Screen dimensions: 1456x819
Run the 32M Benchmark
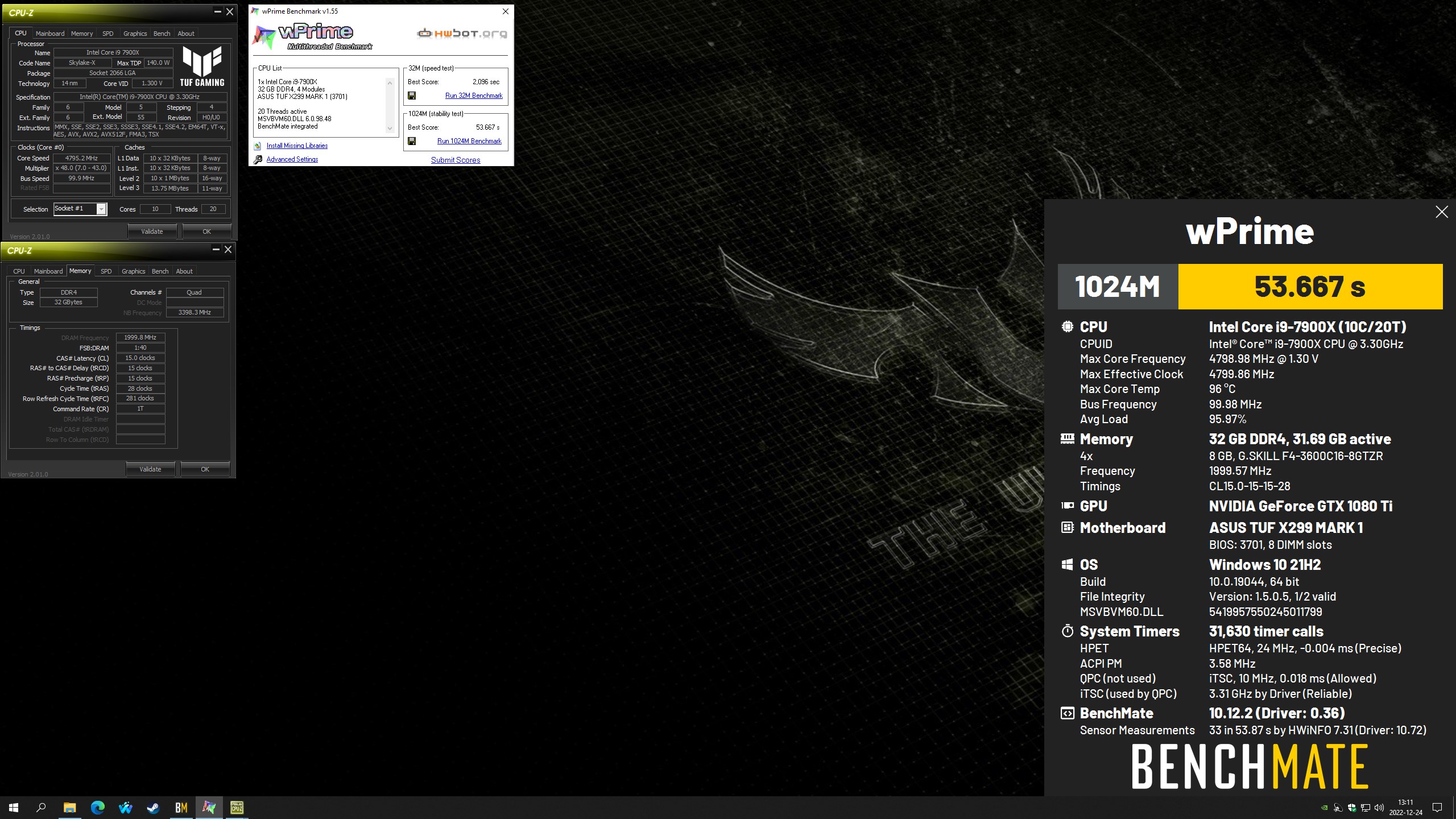474,96
